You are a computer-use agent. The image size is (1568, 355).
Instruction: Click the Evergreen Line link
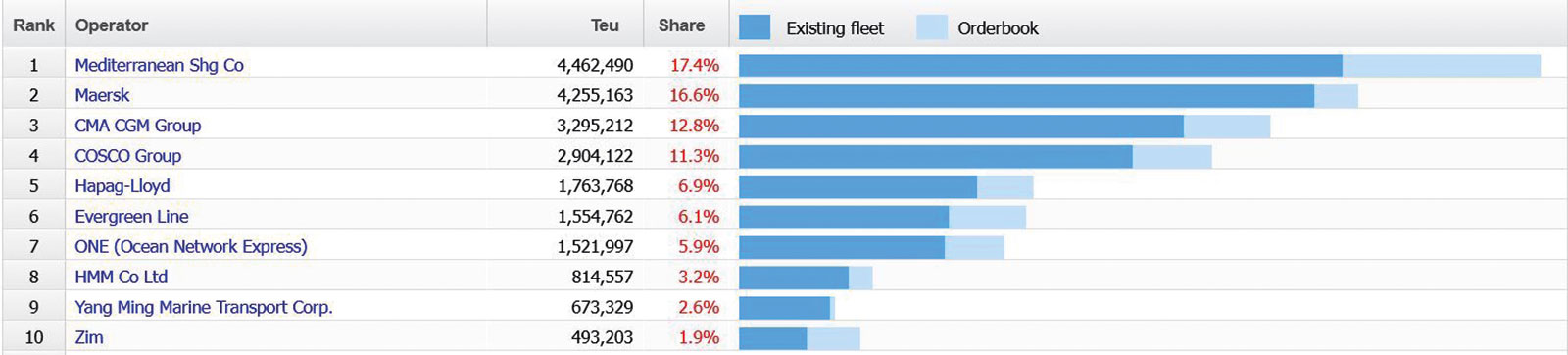click(x=131, y=217)
